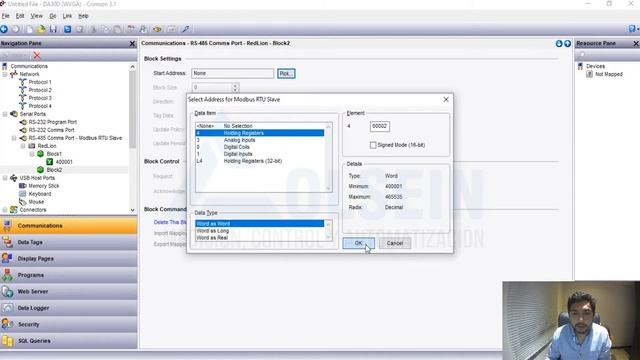Image resolution: width=640 pixels, height=360 pixels.
Task: Switch to the Display Pages category
Action: click(x=69, y=258)
